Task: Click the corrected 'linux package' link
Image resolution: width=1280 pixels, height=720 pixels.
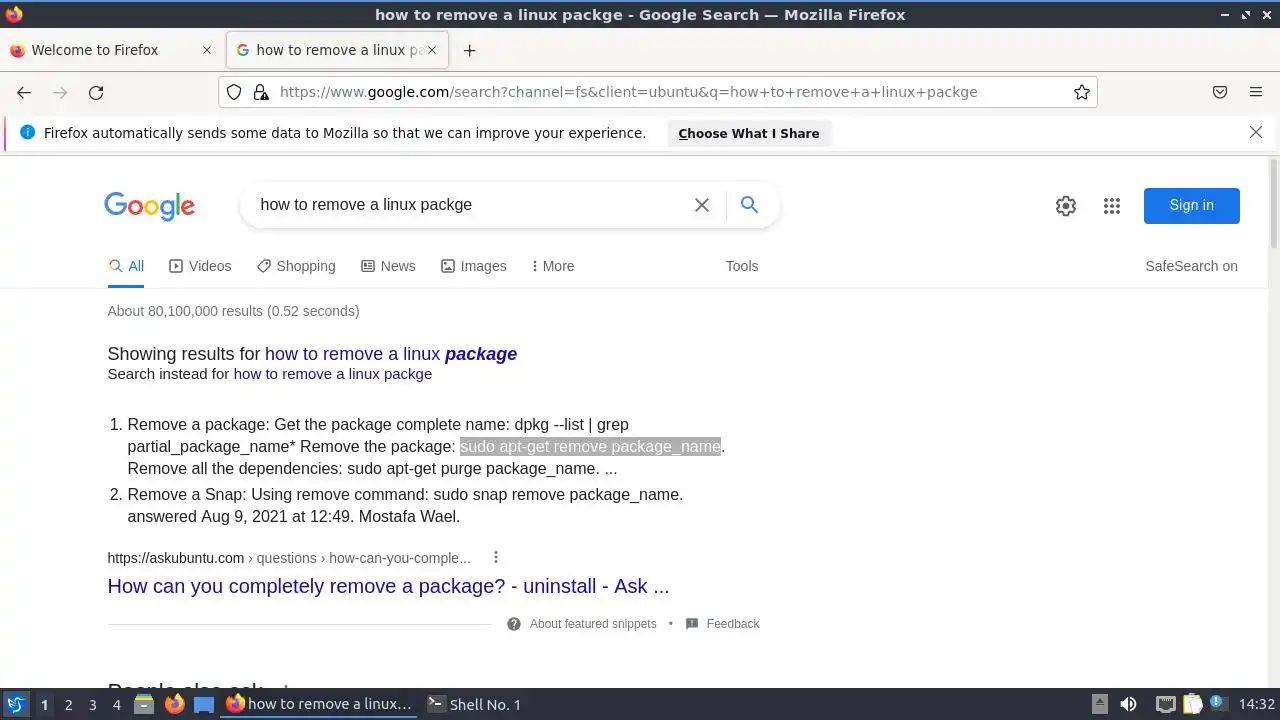Action: click(391, 353)
